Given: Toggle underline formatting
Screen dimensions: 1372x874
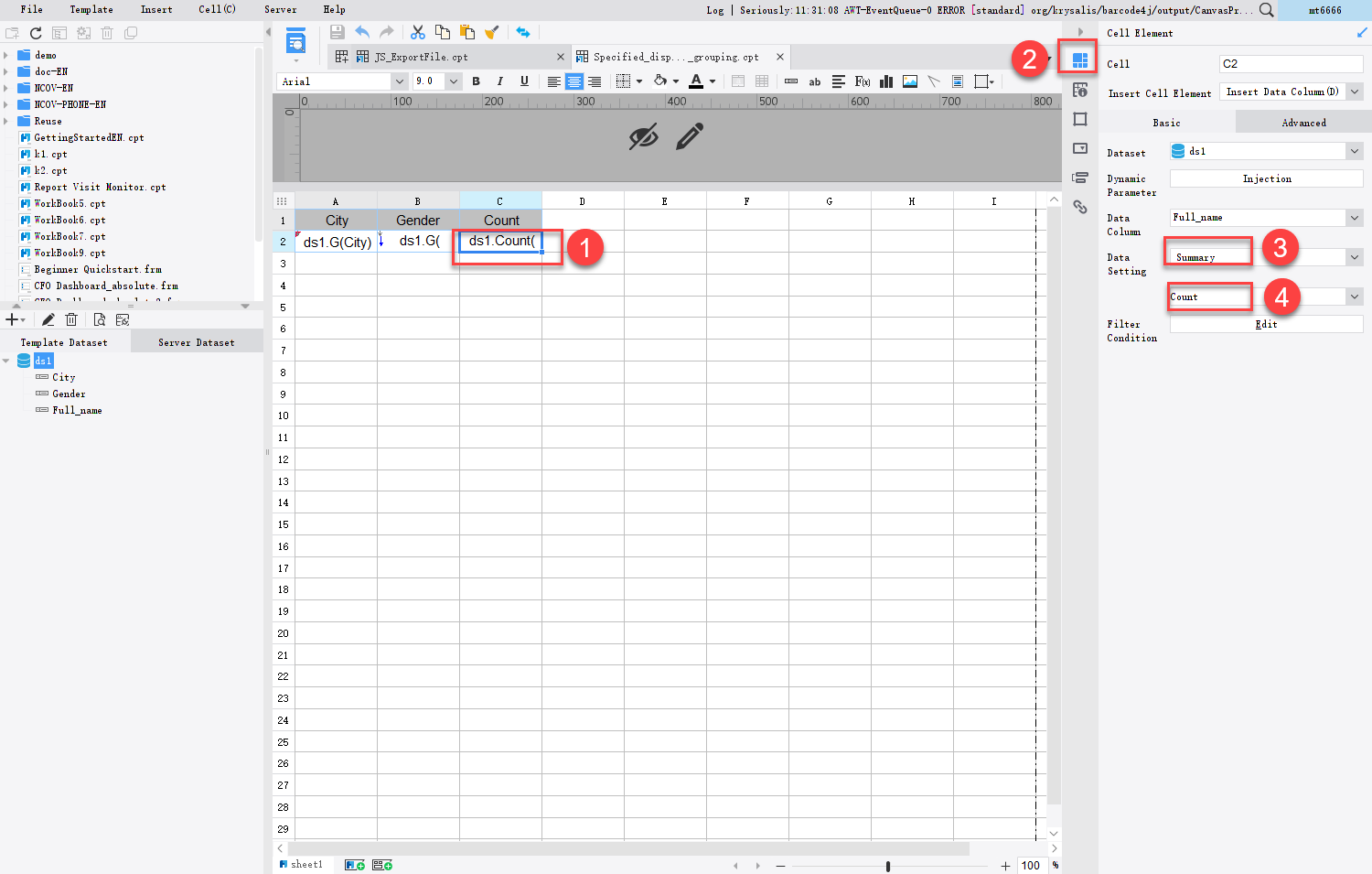Looking at the screenshot, I should coord(522,81).
